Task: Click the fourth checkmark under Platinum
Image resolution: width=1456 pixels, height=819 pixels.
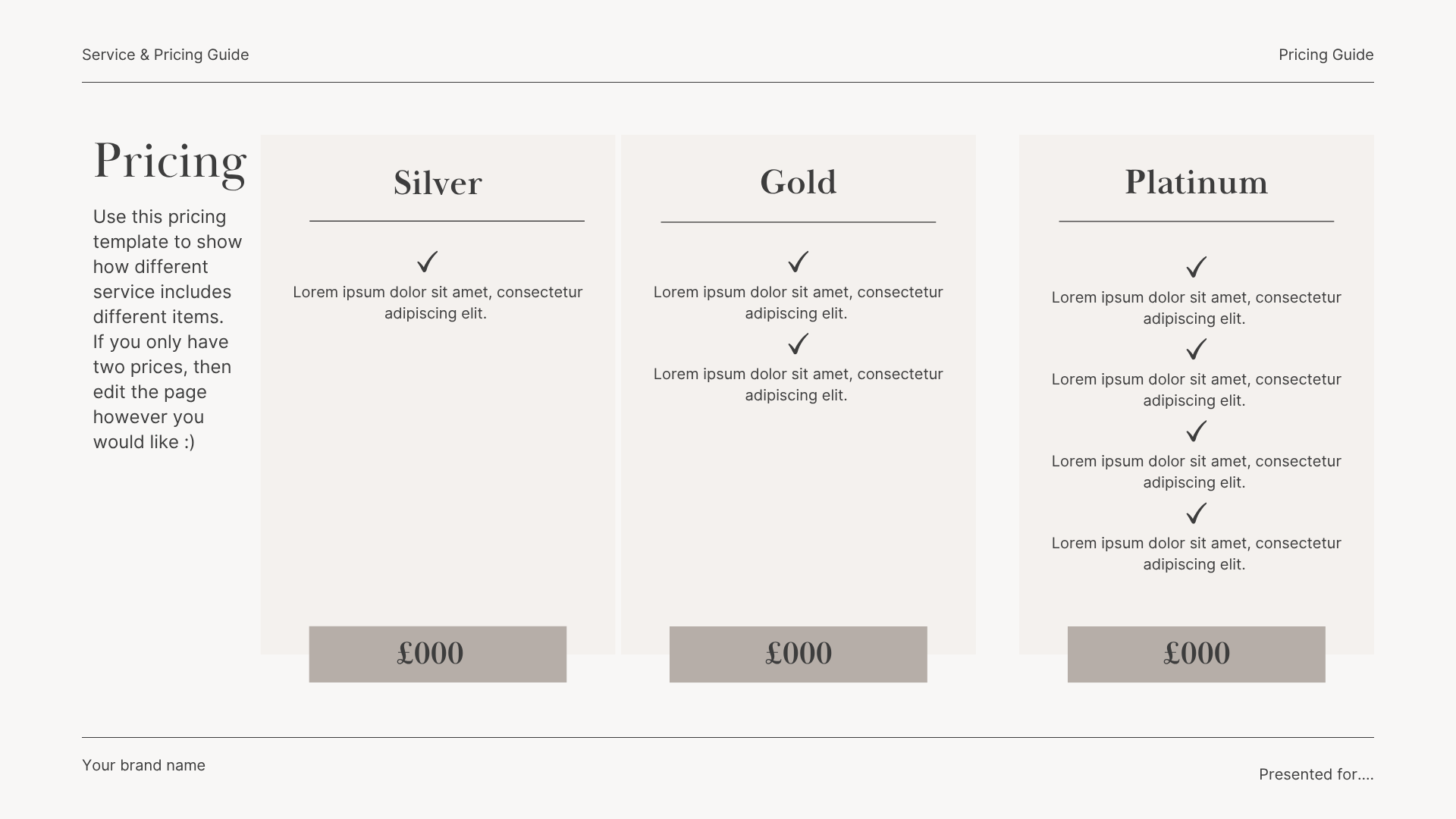Action: pyautogui.click(x=1196, y=513)
